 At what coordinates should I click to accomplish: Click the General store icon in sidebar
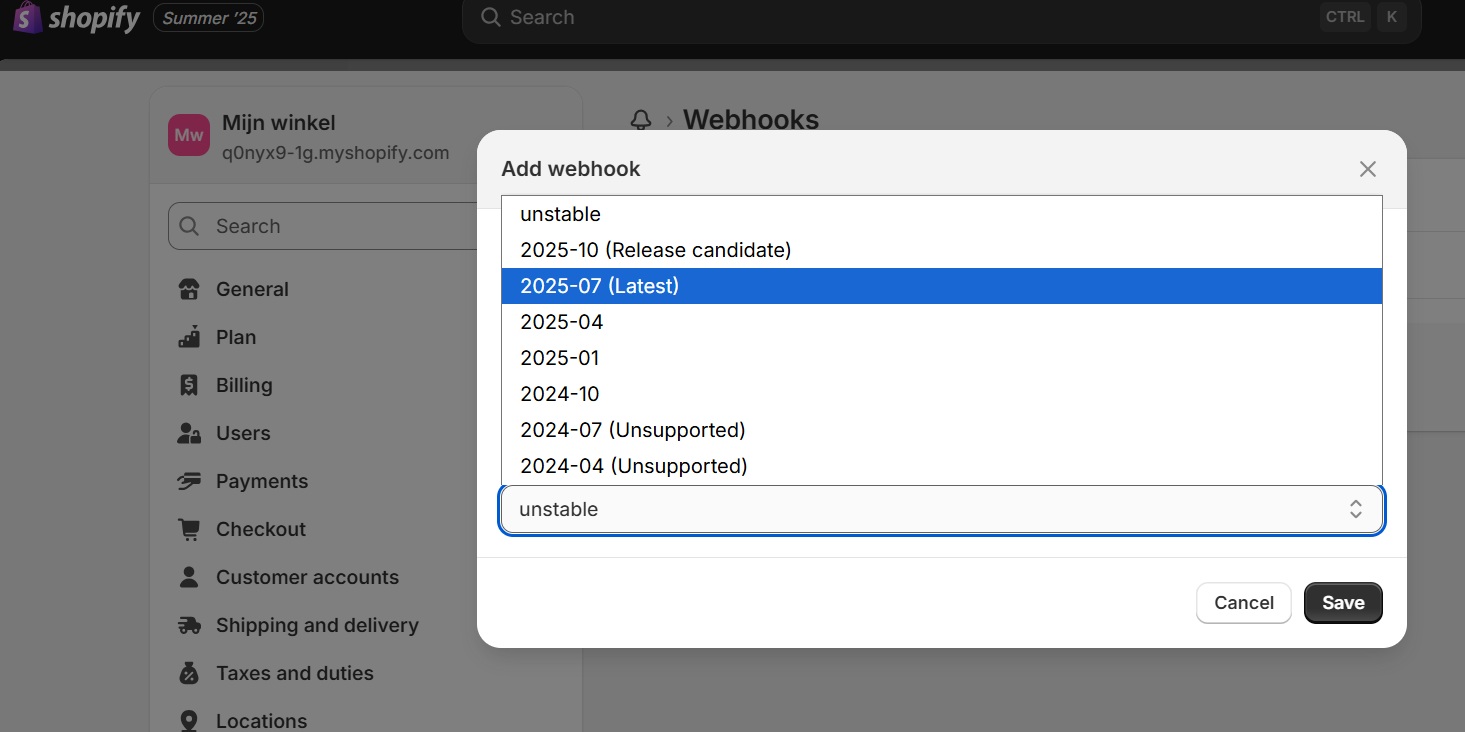click(189, 290)
